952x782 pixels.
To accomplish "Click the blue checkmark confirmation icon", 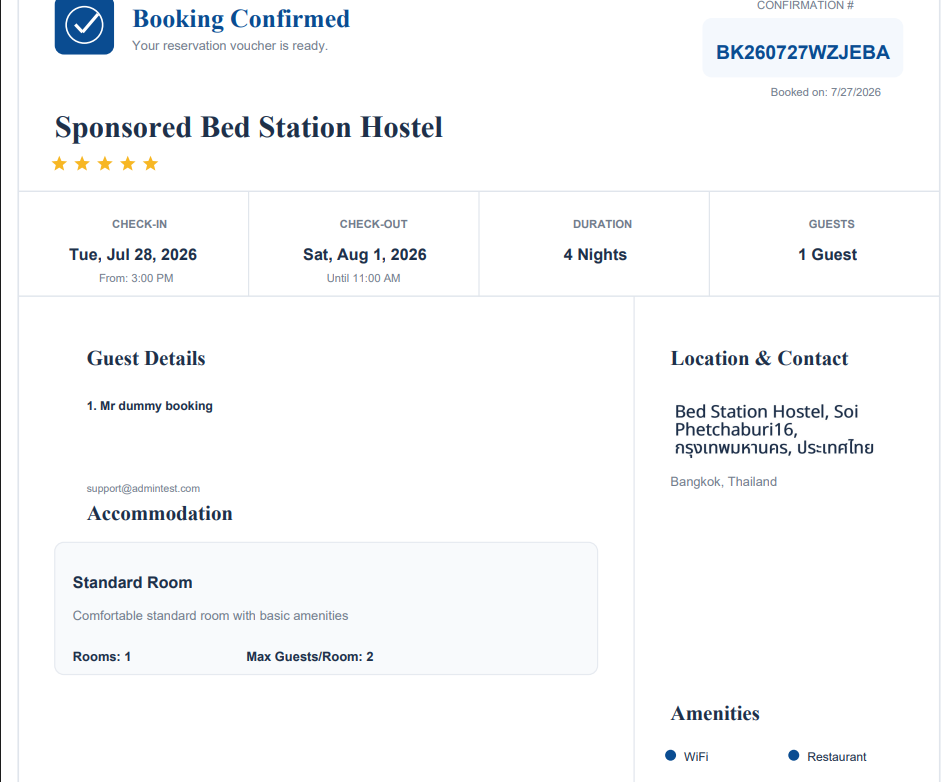I will coord(84,26).
